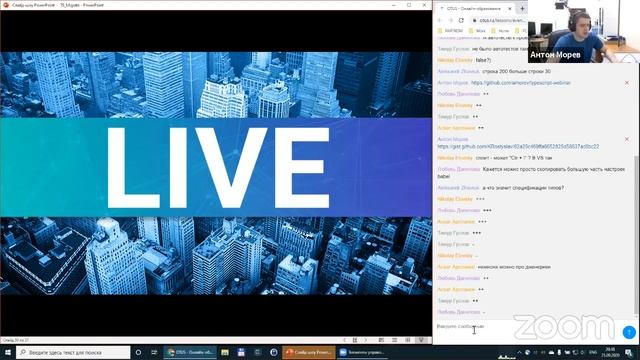Screen dimensions: 640x360
Task: Show hidden system tray icons
Action: 519,352
